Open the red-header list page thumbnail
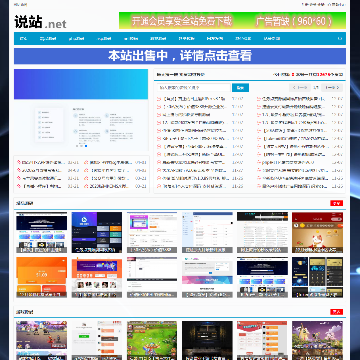The image size is (360, 360). coord(262,340)
